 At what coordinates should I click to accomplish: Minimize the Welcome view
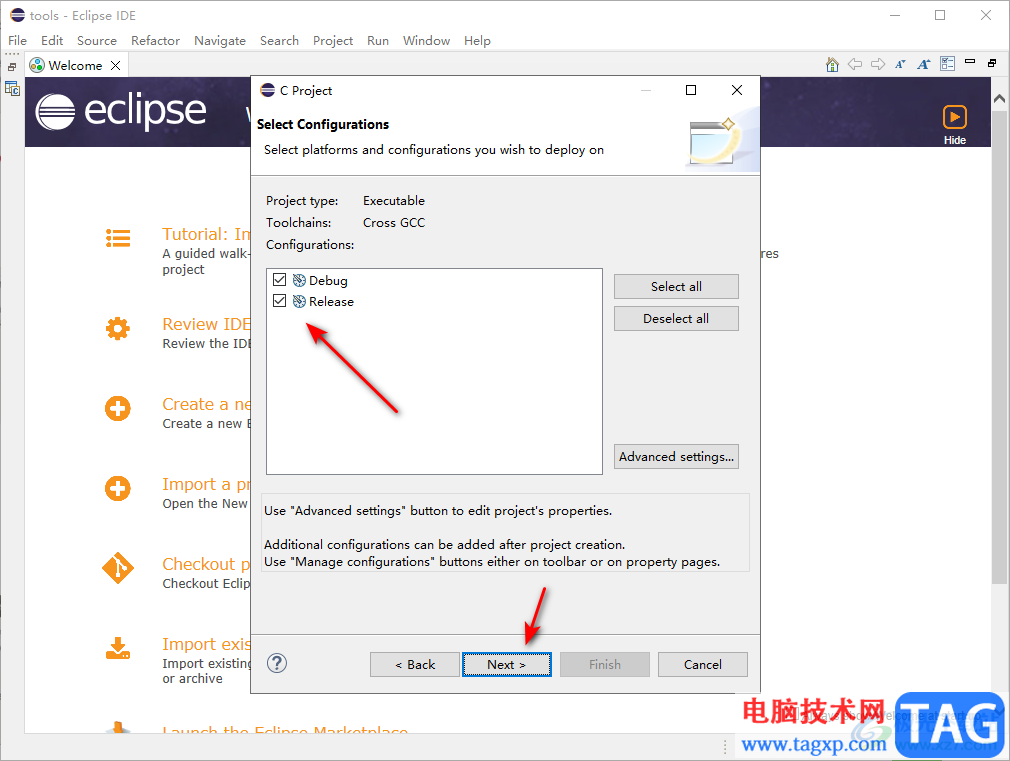970,62
